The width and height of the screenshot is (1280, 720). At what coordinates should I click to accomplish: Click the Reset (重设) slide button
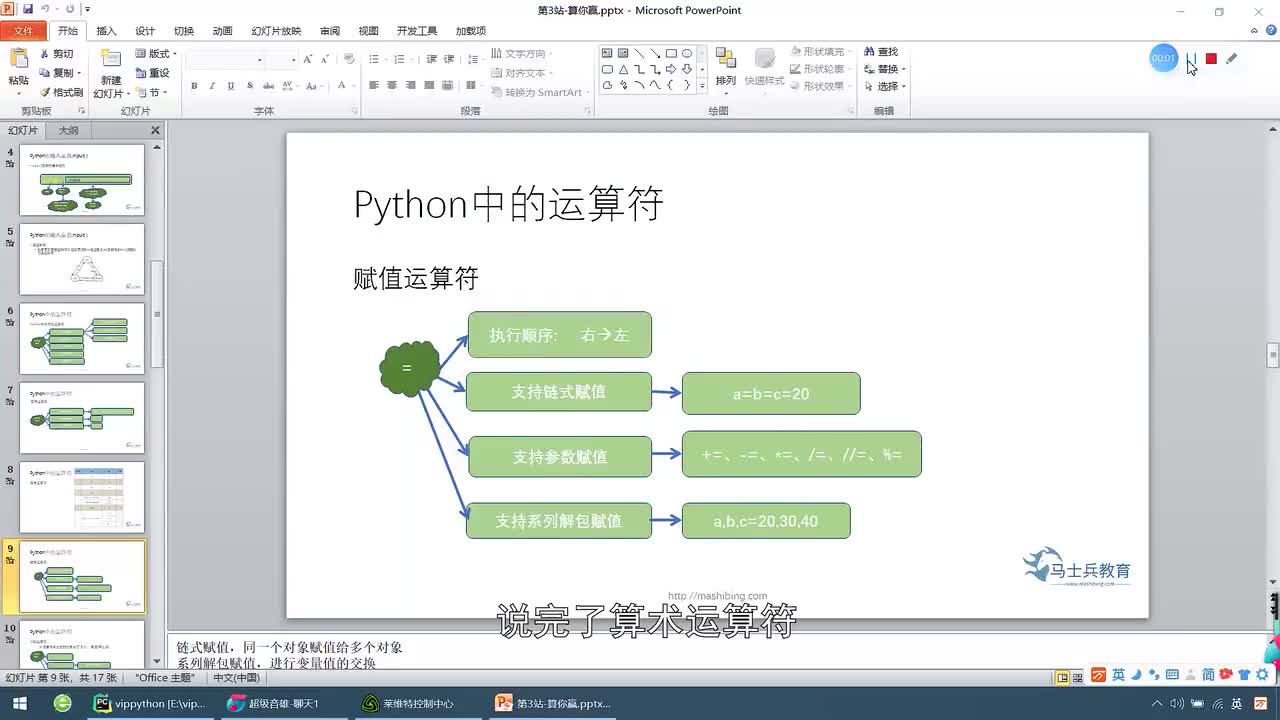[153, 73]
